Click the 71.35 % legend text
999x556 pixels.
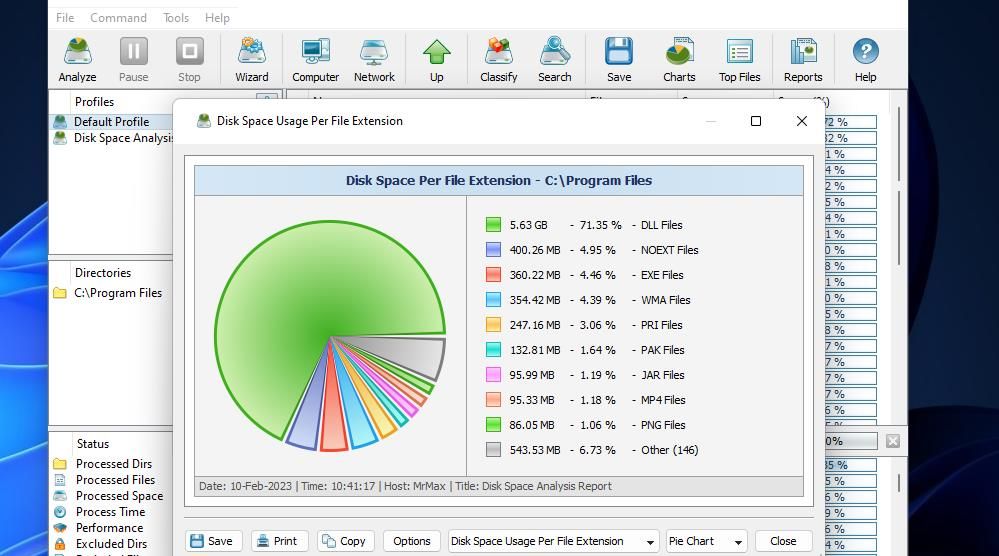(600, 225)
